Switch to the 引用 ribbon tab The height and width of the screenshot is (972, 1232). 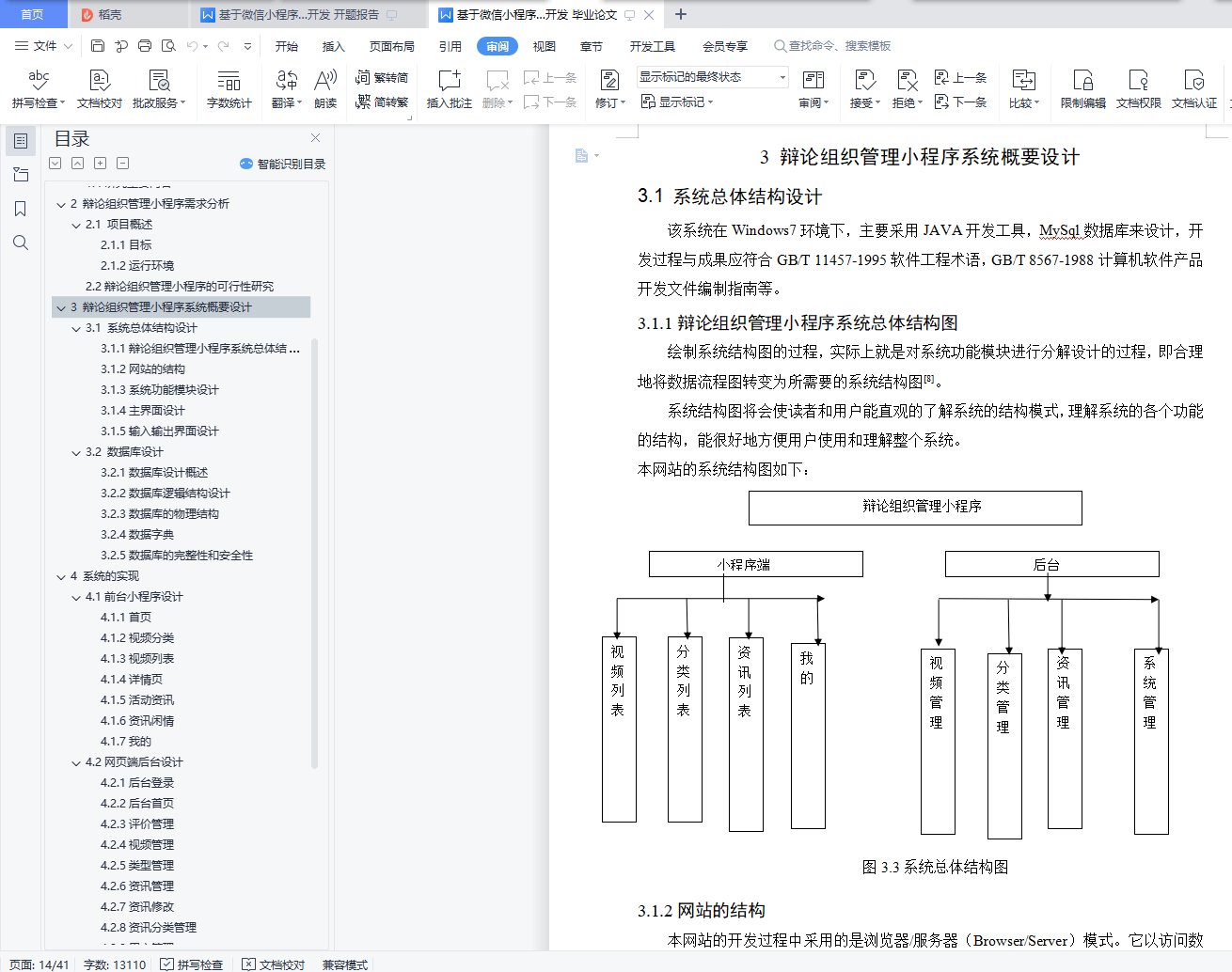450,46
